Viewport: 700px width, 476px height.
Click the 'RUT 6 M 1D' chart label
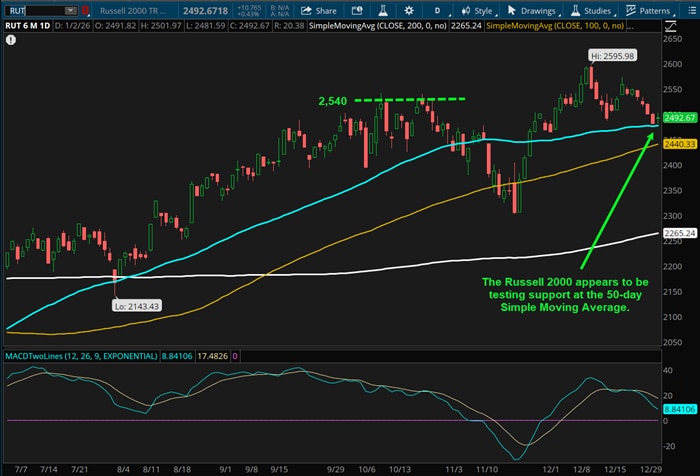point(28,26)
